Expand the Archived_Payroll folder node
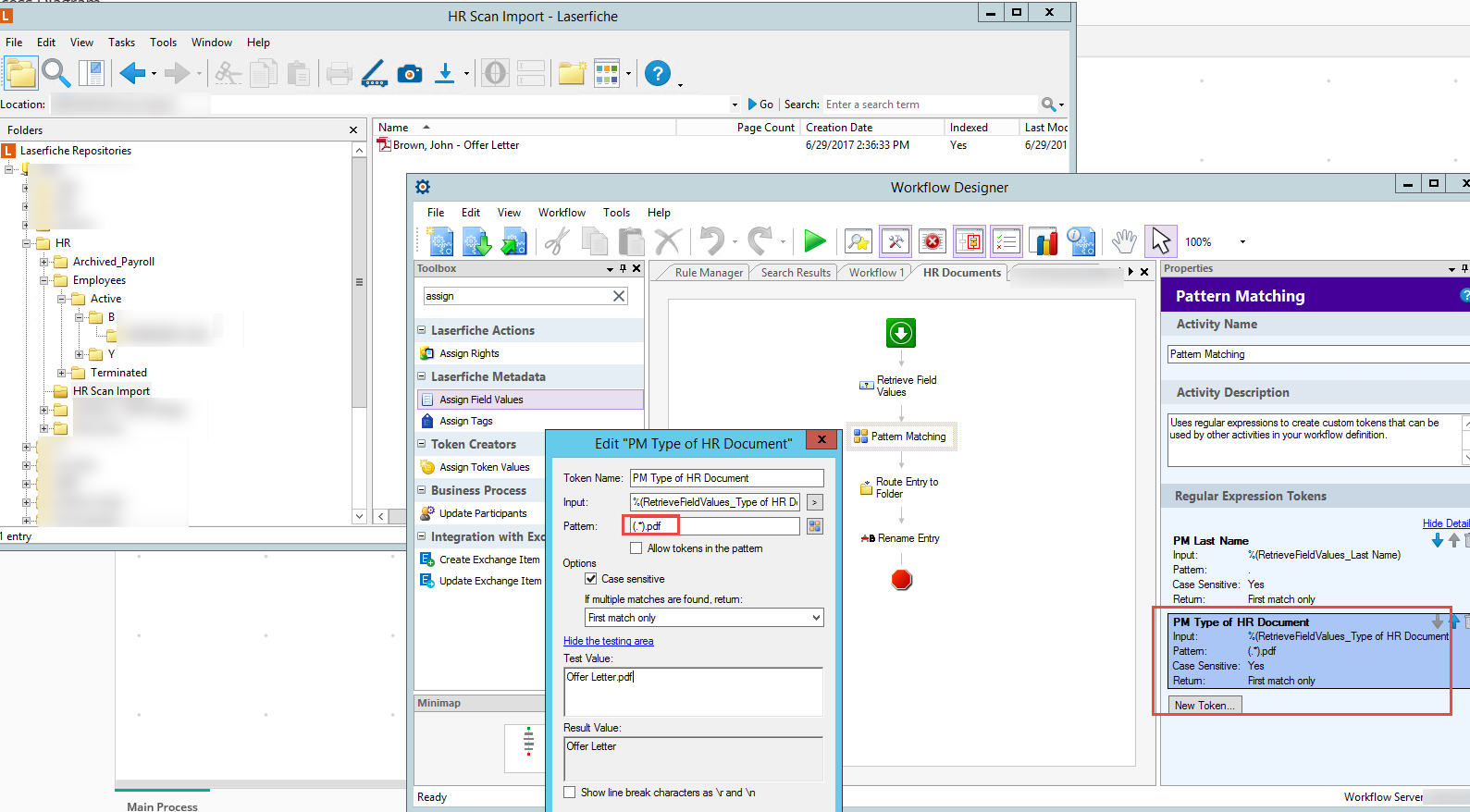 point(43,262)
